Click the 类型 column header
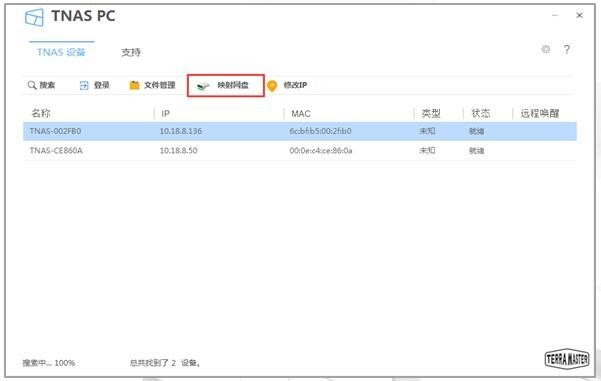This screenshot has height=381, width=601. (x=431, y=113)
